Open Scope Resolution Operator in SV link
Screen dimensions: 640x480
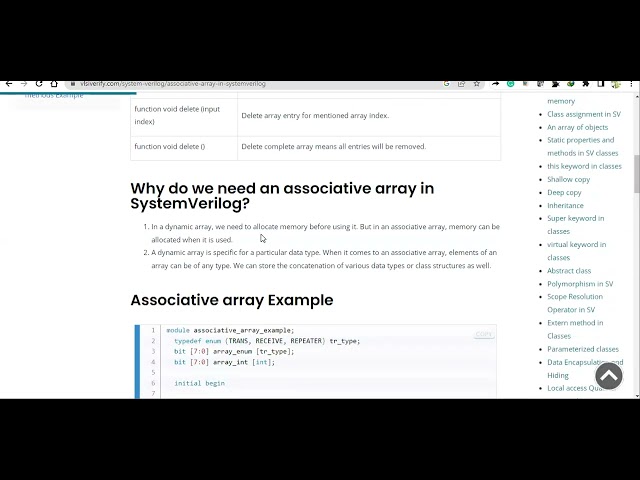575,303
